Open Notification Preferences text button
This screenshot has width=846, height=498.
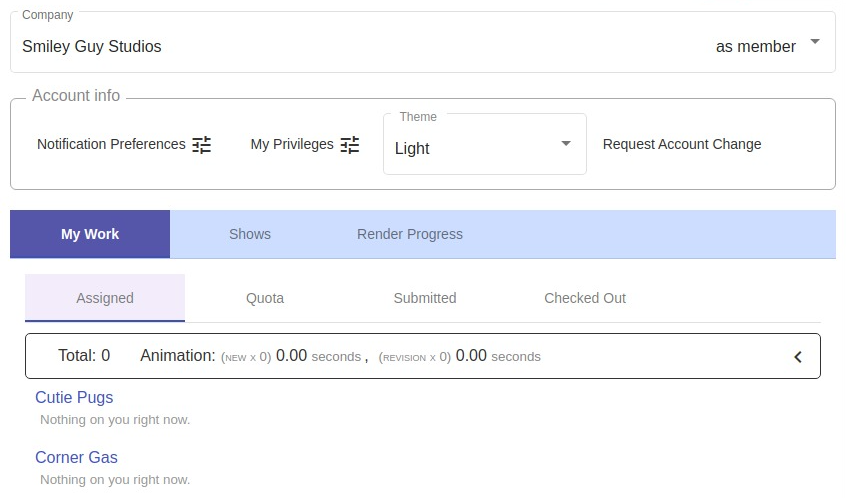tap(111, 144)
